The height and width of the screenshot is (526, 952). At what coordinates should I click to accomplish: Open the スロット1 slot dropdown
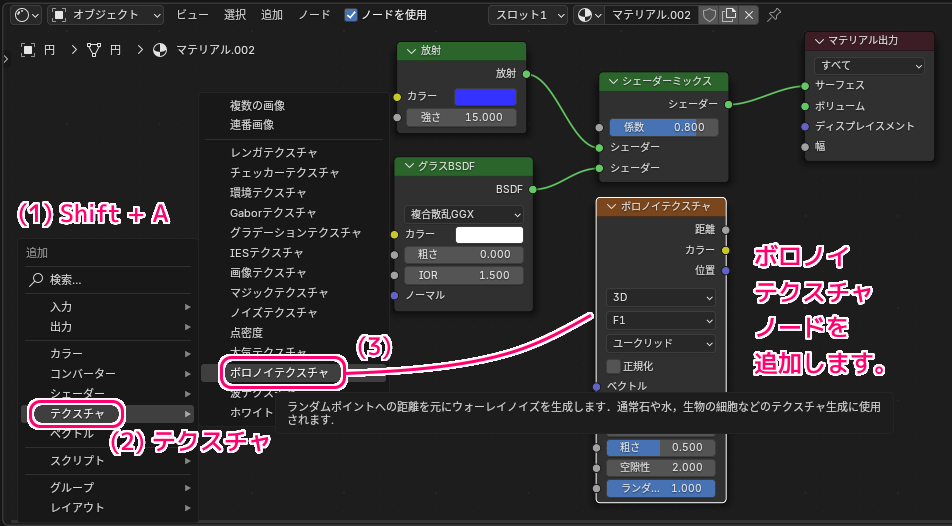(528, 15)
